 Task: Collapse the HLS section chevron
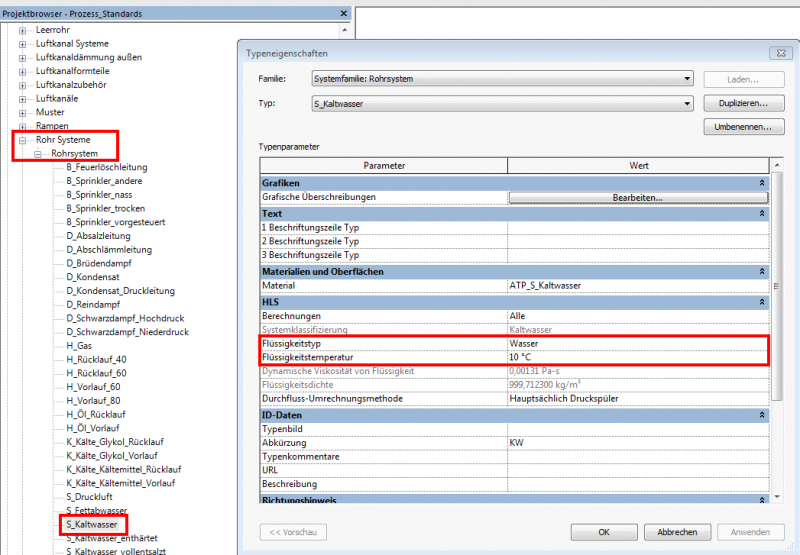tap(763, 302)
